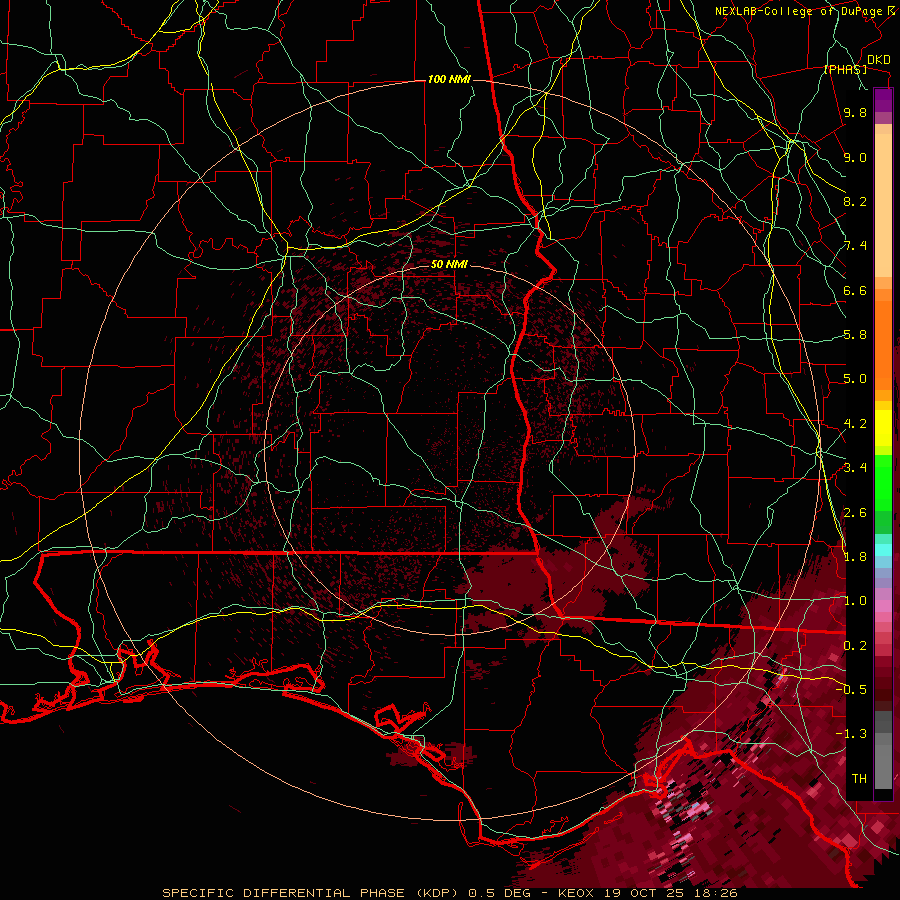Pick the cyan segment of the color bar
The image size is (900, 900).
pyautogui.click(x=883, y=549)
